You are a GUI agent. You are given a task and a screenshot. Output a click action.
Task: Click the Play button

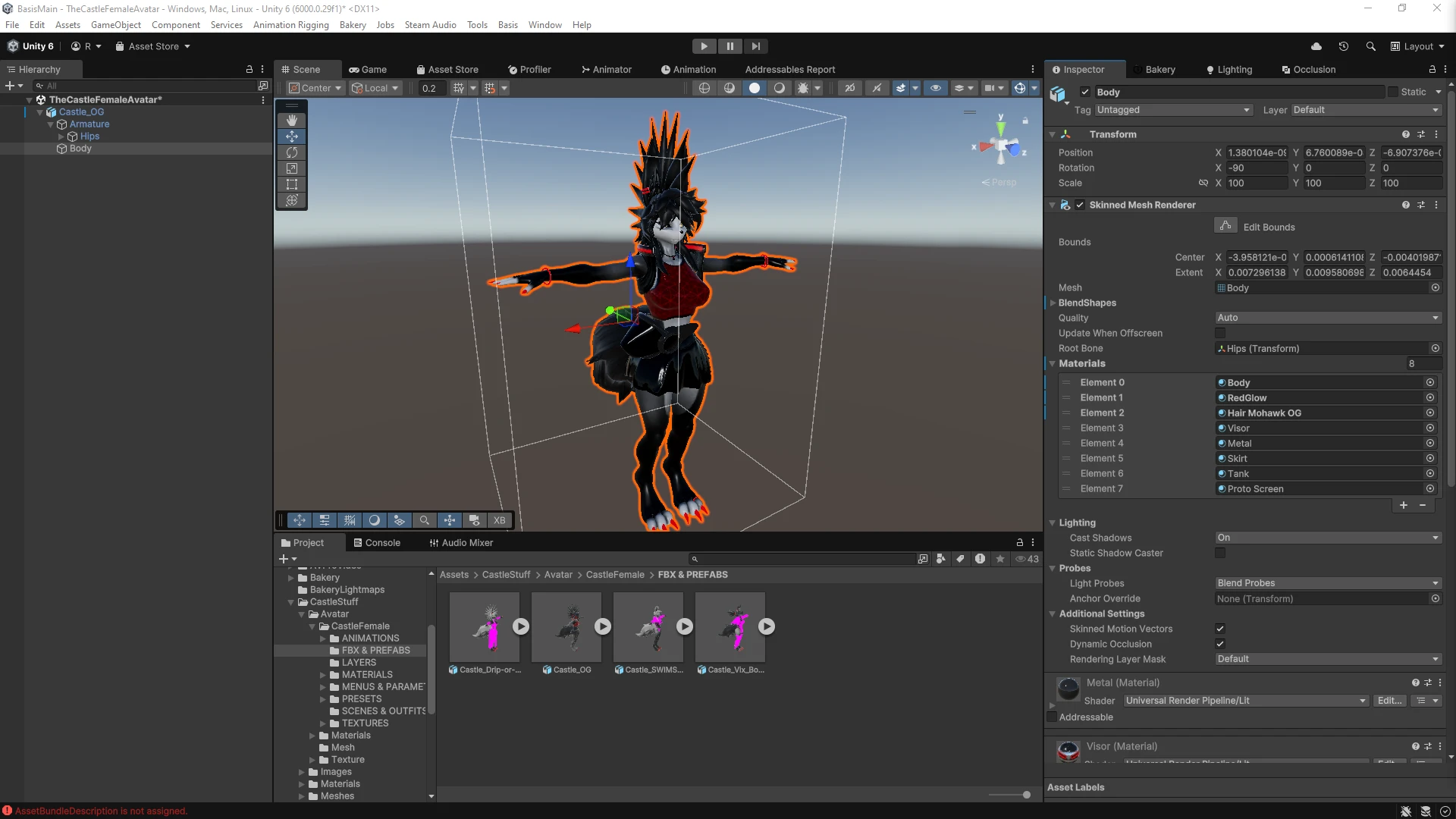[x=704, y=46]
